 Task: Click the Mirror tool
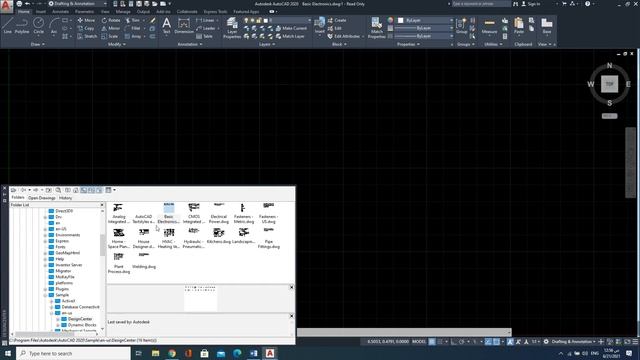pos(111,28)
